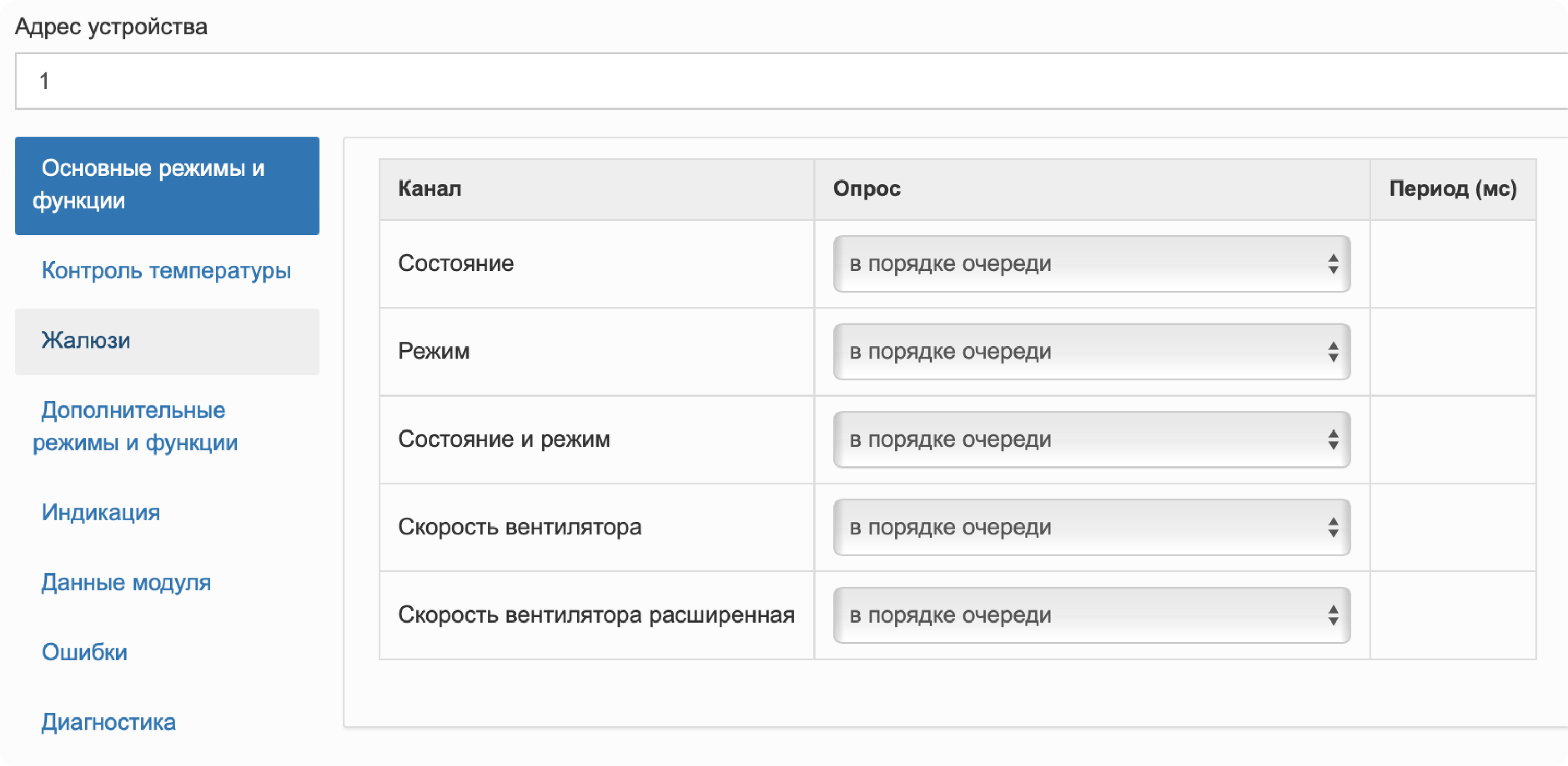Click the device address input field

coord(791,81)
